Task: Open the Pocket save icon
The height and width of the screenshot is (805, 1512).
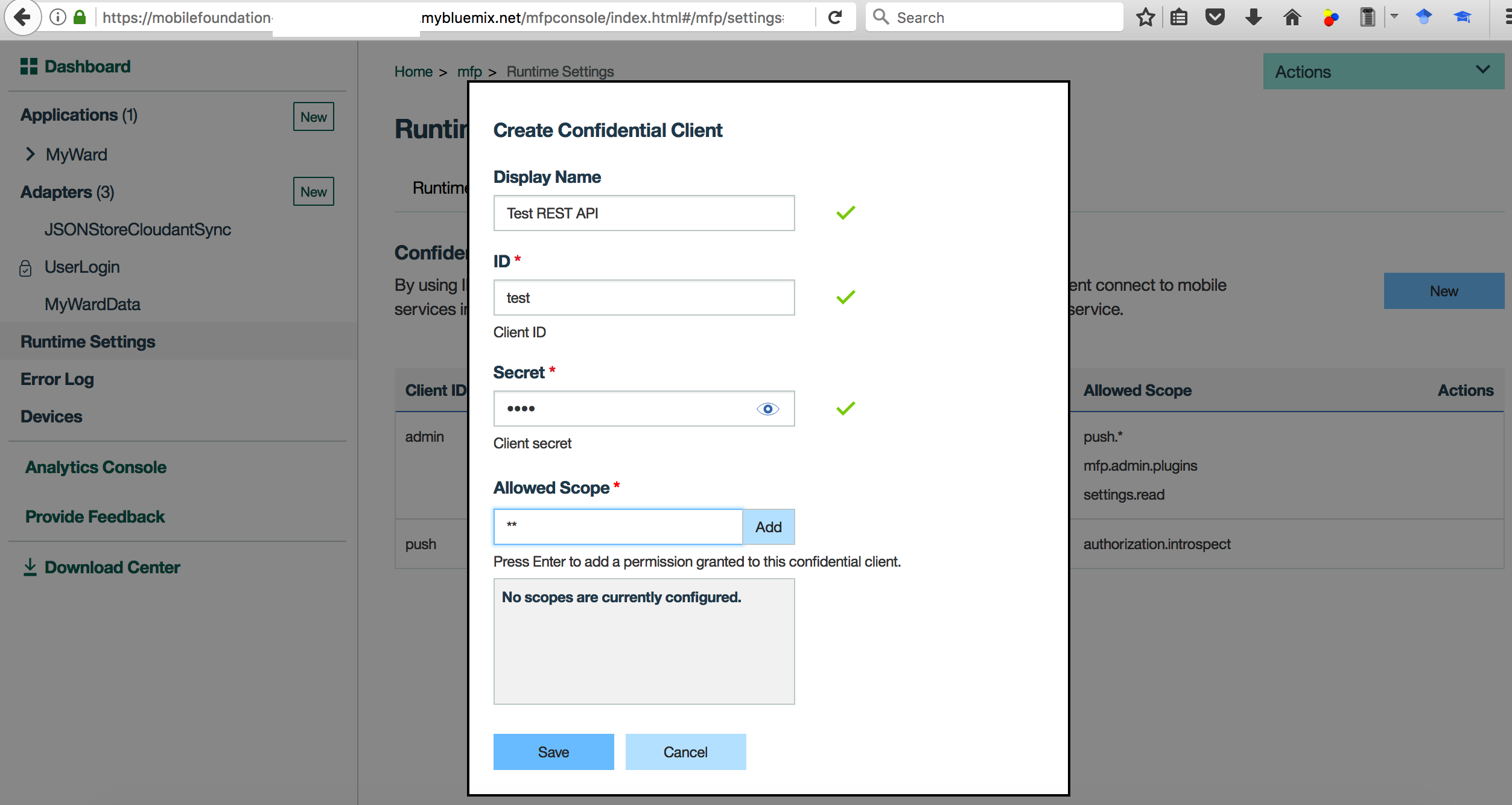Action: [1215, 17]
